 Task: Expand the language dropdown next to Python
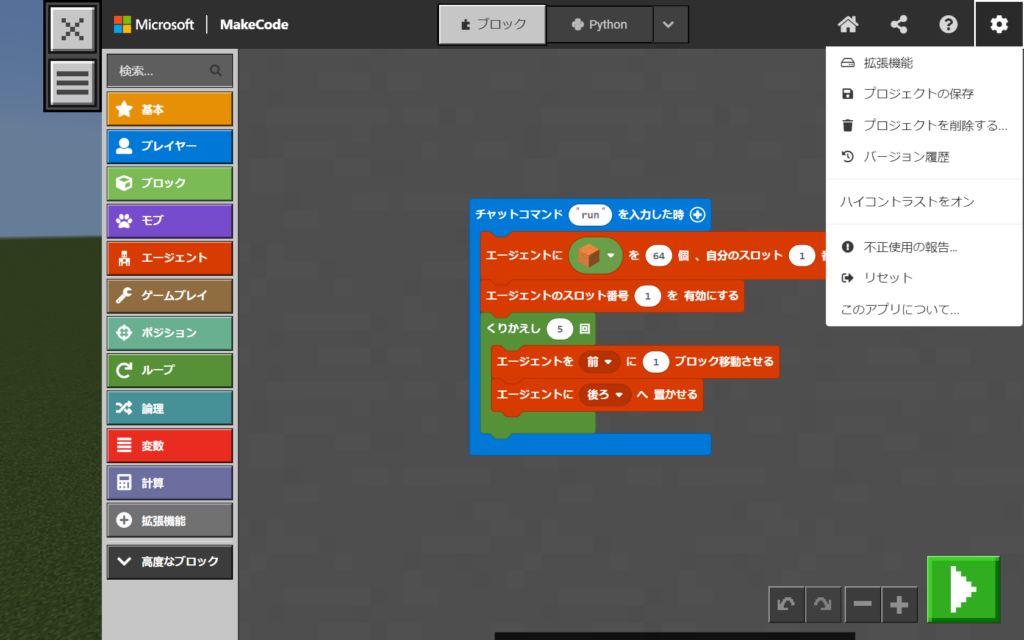tap(670, 24)
